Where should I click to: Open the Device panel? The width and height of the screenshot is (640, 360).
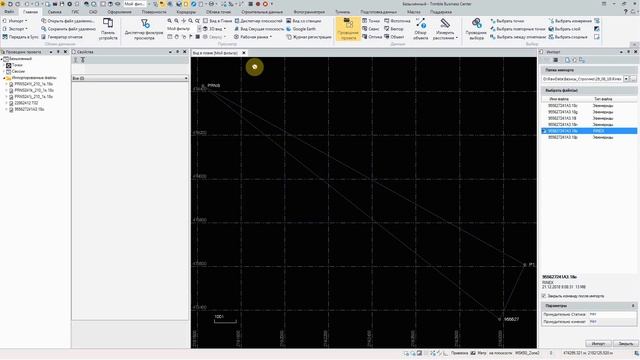pos(108,29)
